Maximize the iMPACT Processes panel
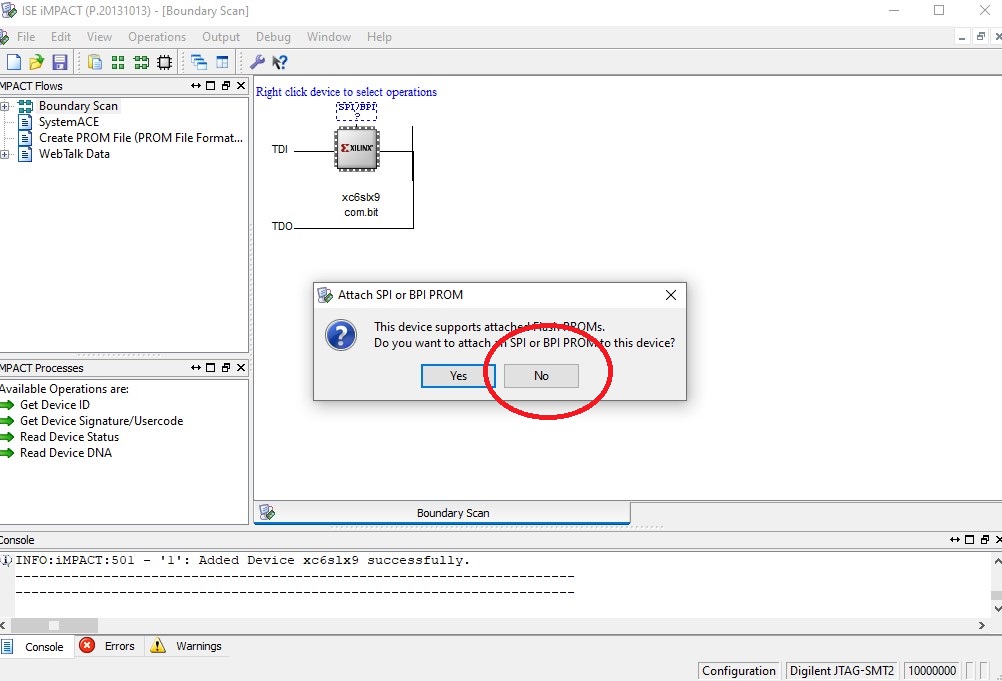The height and width of the screenshot is (681, 1002). 211,367
